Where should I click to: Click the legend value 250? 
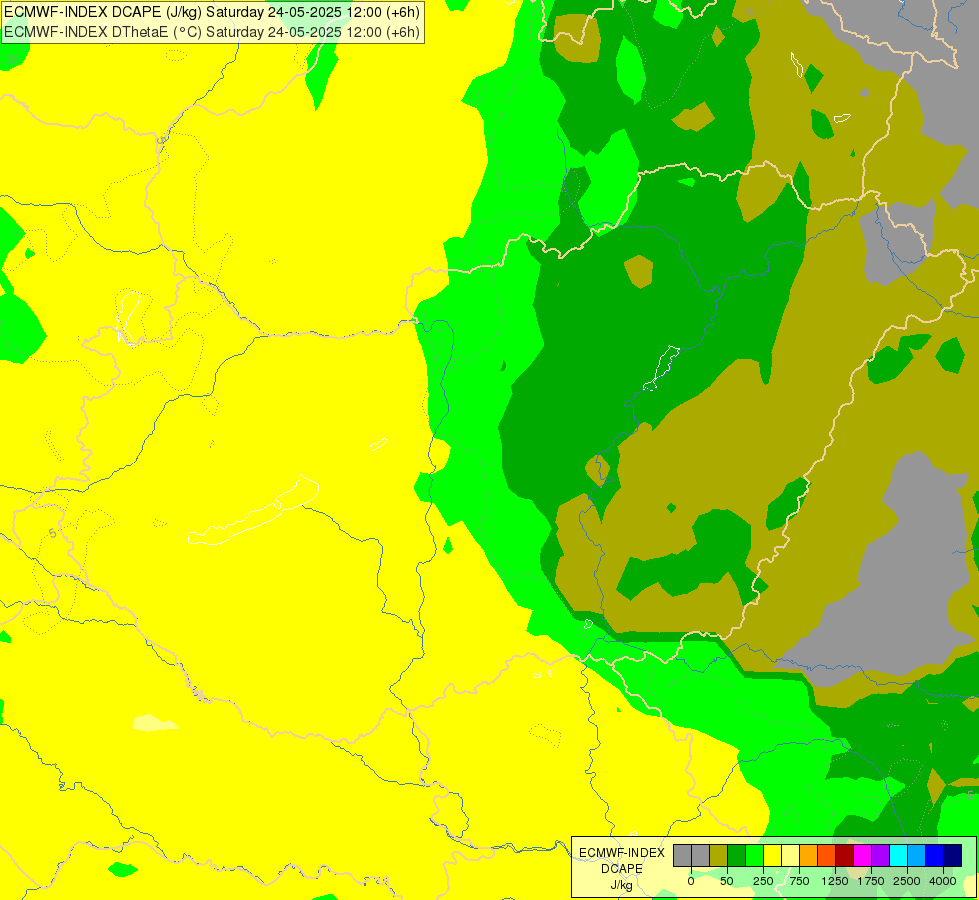point(763,881)
